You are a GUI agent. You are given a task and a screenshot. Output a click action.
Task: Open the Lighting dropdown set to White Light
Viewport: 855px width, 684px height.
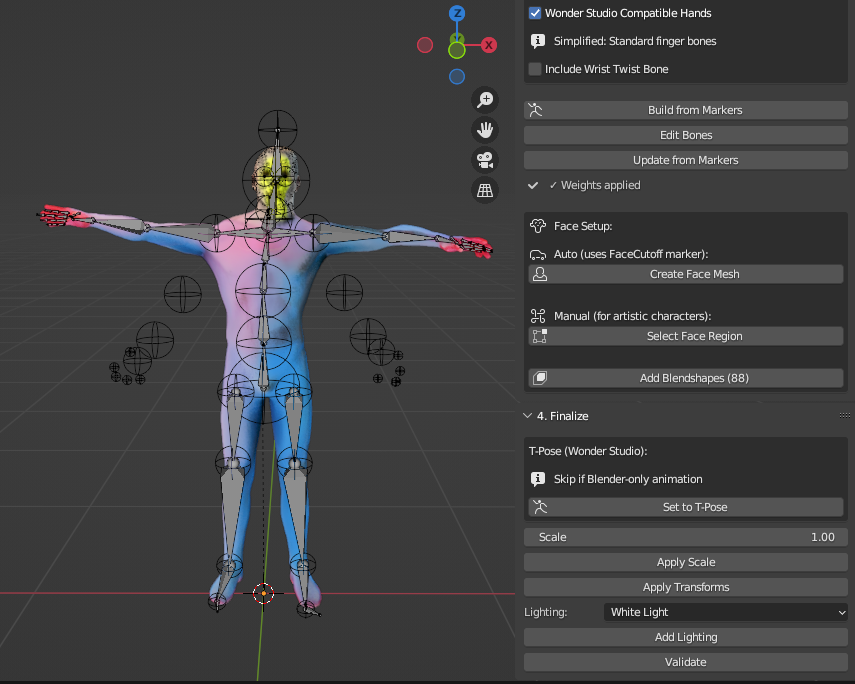[x=726, y=612]
